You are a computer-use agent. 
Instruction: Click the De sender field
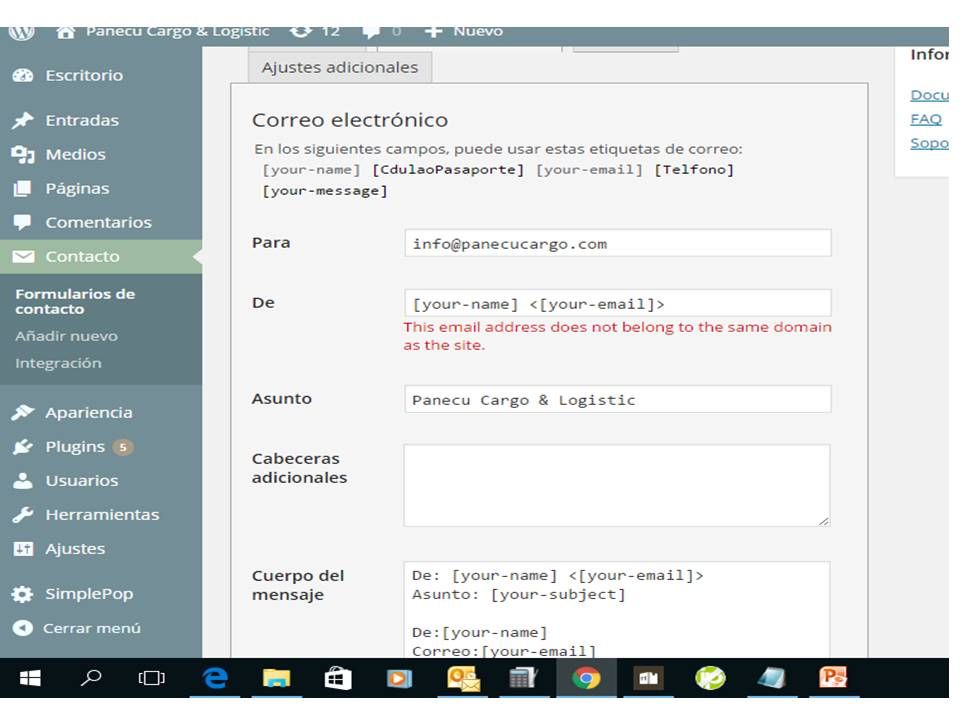pos(618,303)
